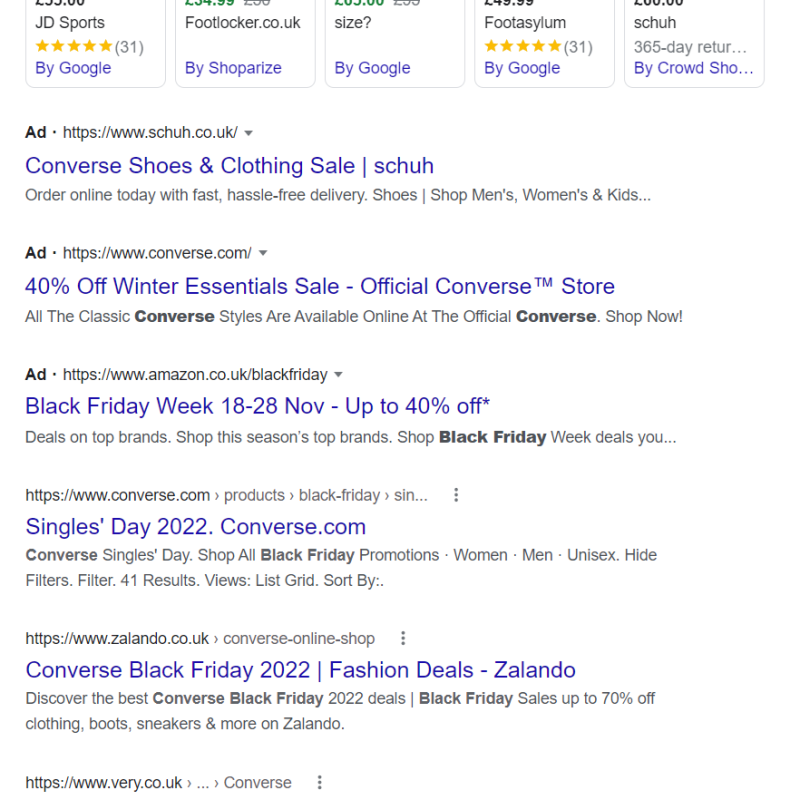This screenshot has width=800, height=800.
Task: Open Converse Black Friday 2022 Zalando result
Action: pyautogui.click(x=301, y=670)
